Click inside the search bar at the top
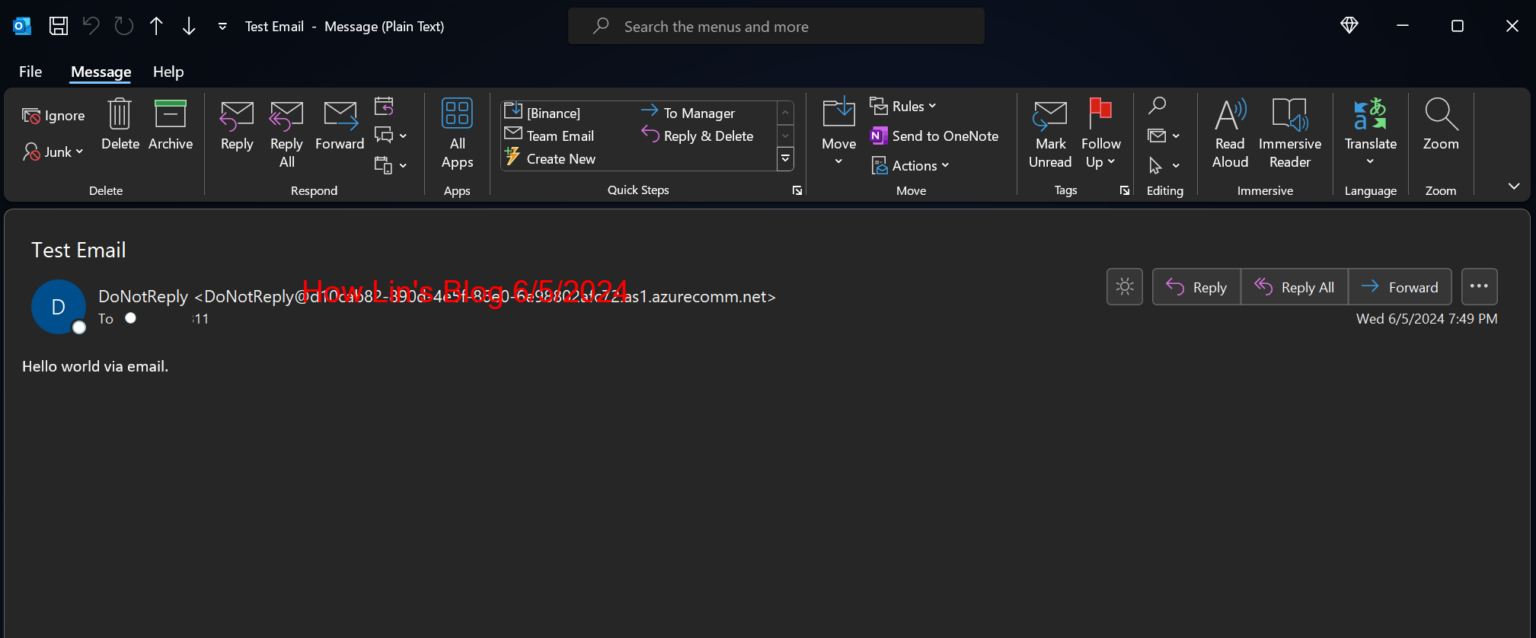Screen dimensions: 1536x638 pyautogui.click(x=776, y=25)
